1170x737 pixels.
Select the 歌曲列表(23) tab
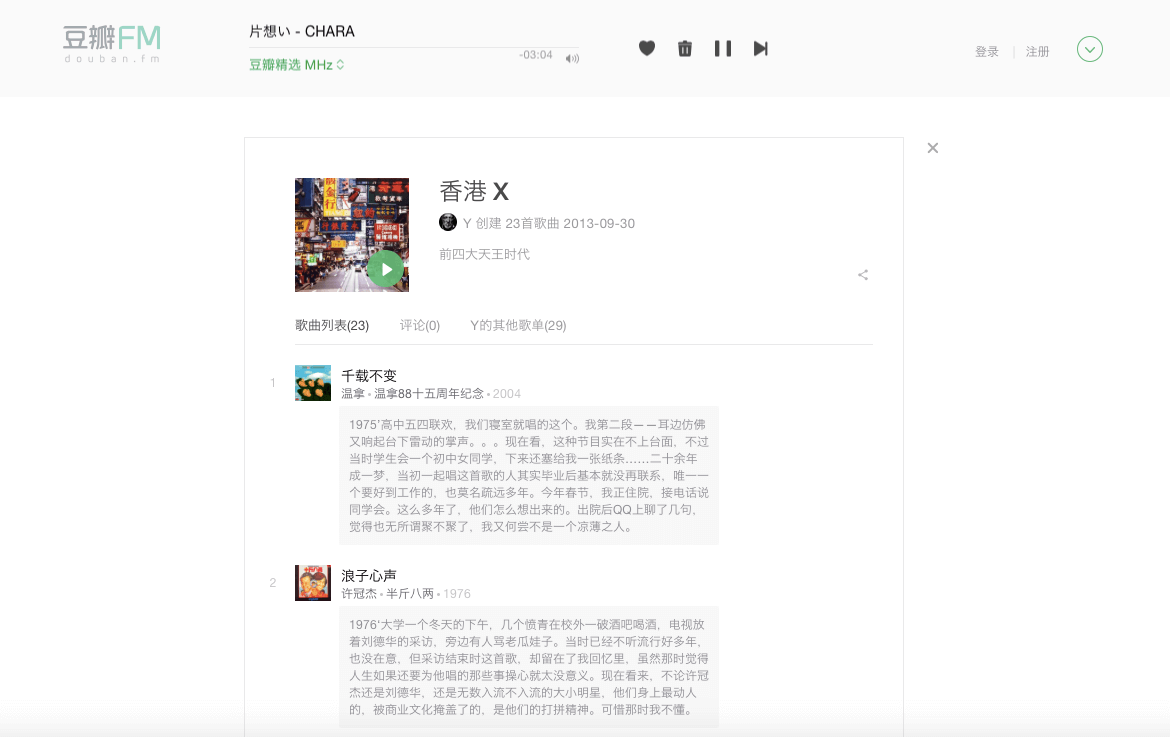pyautogui.click(x=330, y=325)
